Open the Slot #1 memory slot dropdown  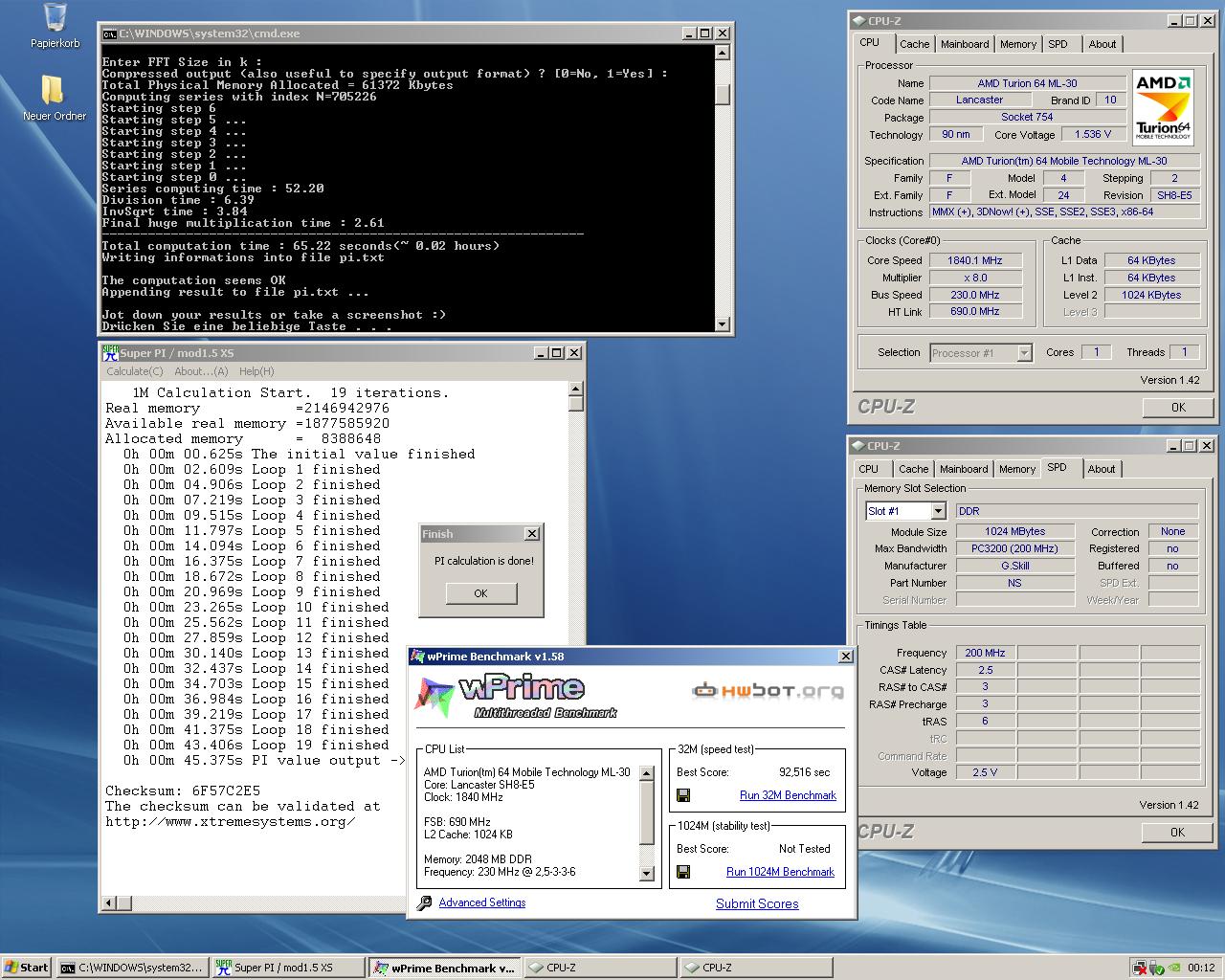tap(938, 511)
